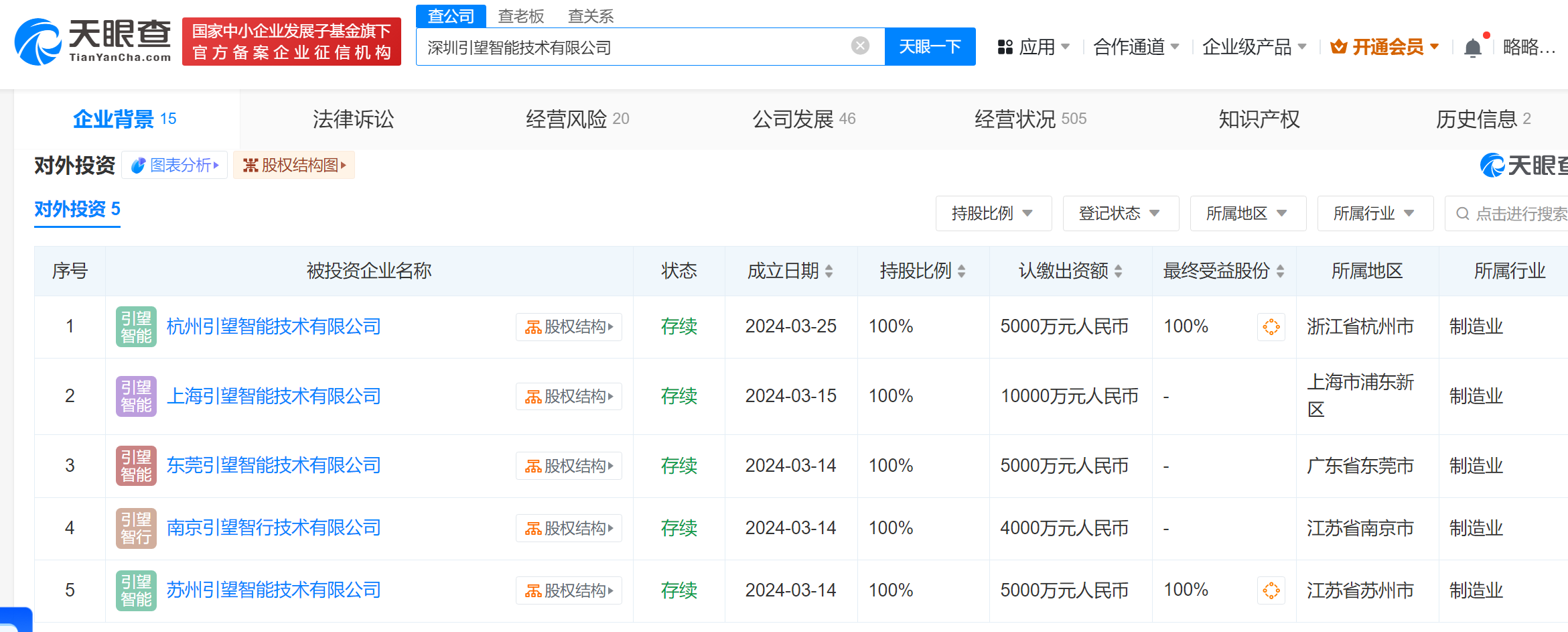
Task: Open the notification bell
Action: point(1472,48)
